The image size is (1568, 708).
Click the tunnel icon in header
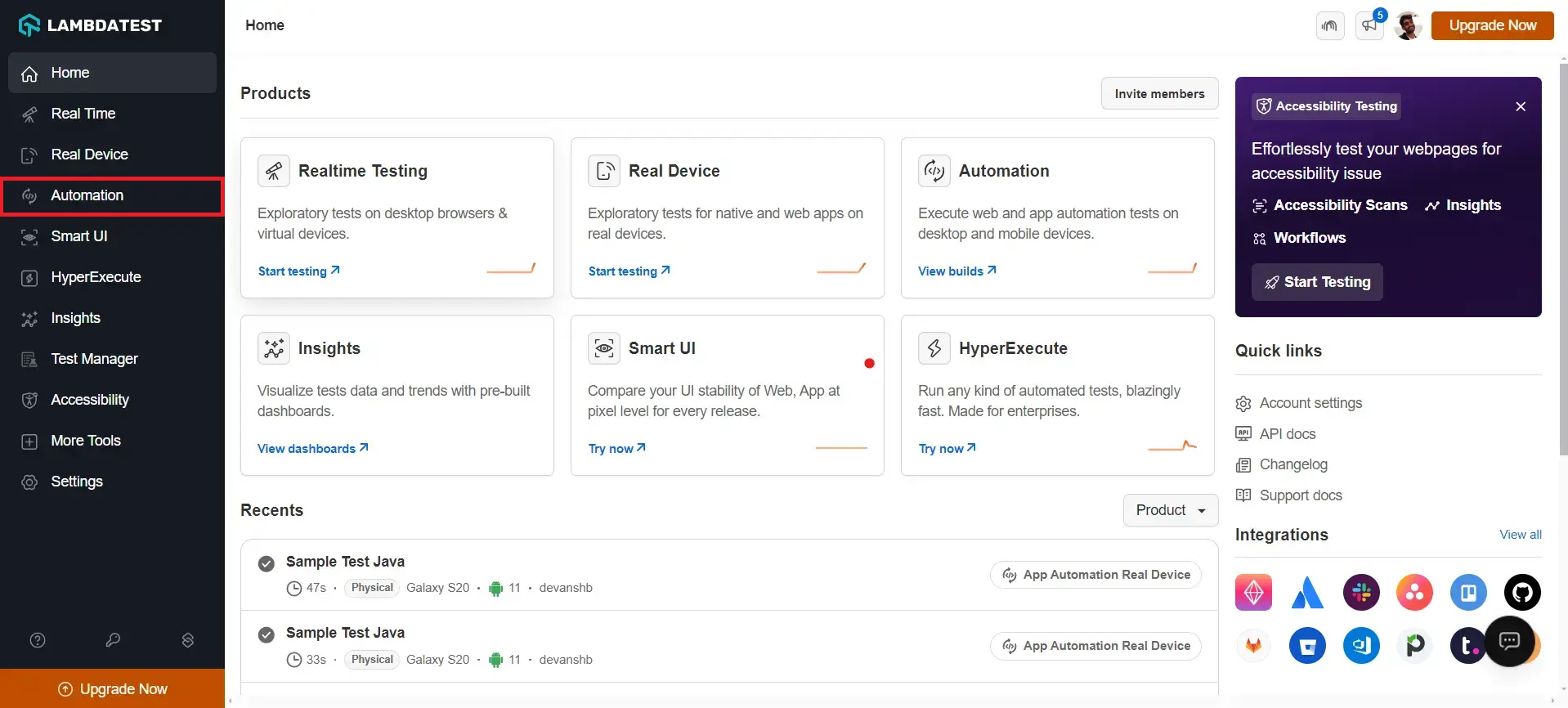coord(1330,25)
